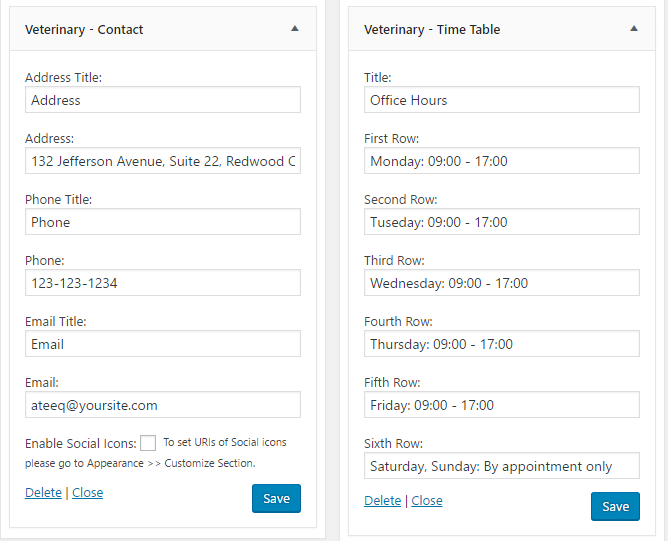The image size is (668, 541).
Task: Edit the Fifth Row Friday field
Action: [501, 405]
